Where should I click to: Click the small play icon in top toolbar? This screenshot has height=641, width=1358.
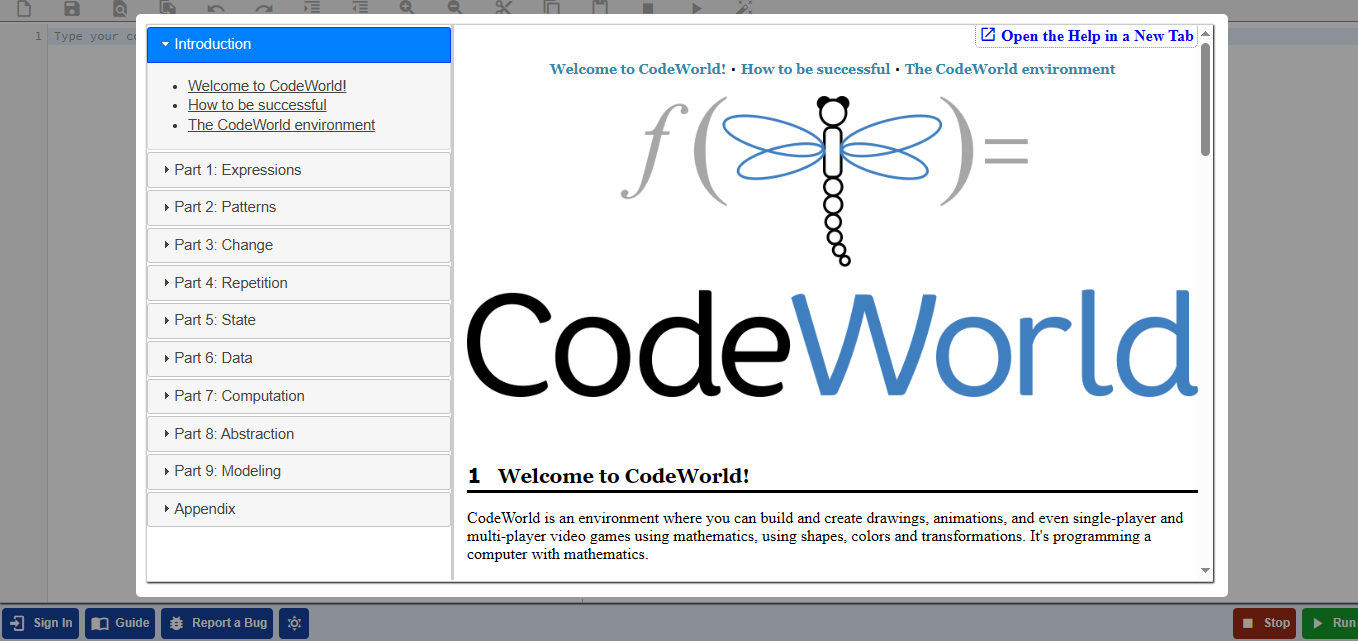click(696, 7)
